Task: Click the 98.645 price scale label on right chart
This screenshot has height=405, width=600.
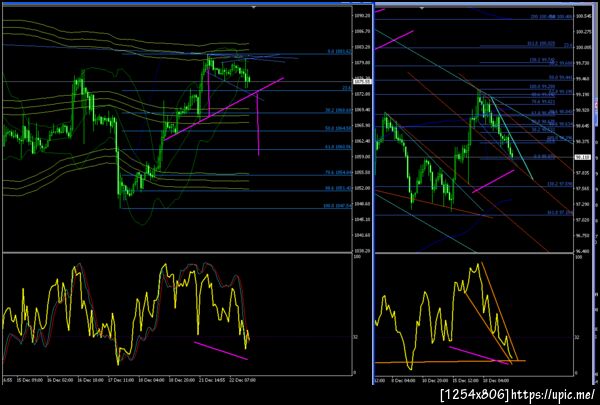Action: 583,126
